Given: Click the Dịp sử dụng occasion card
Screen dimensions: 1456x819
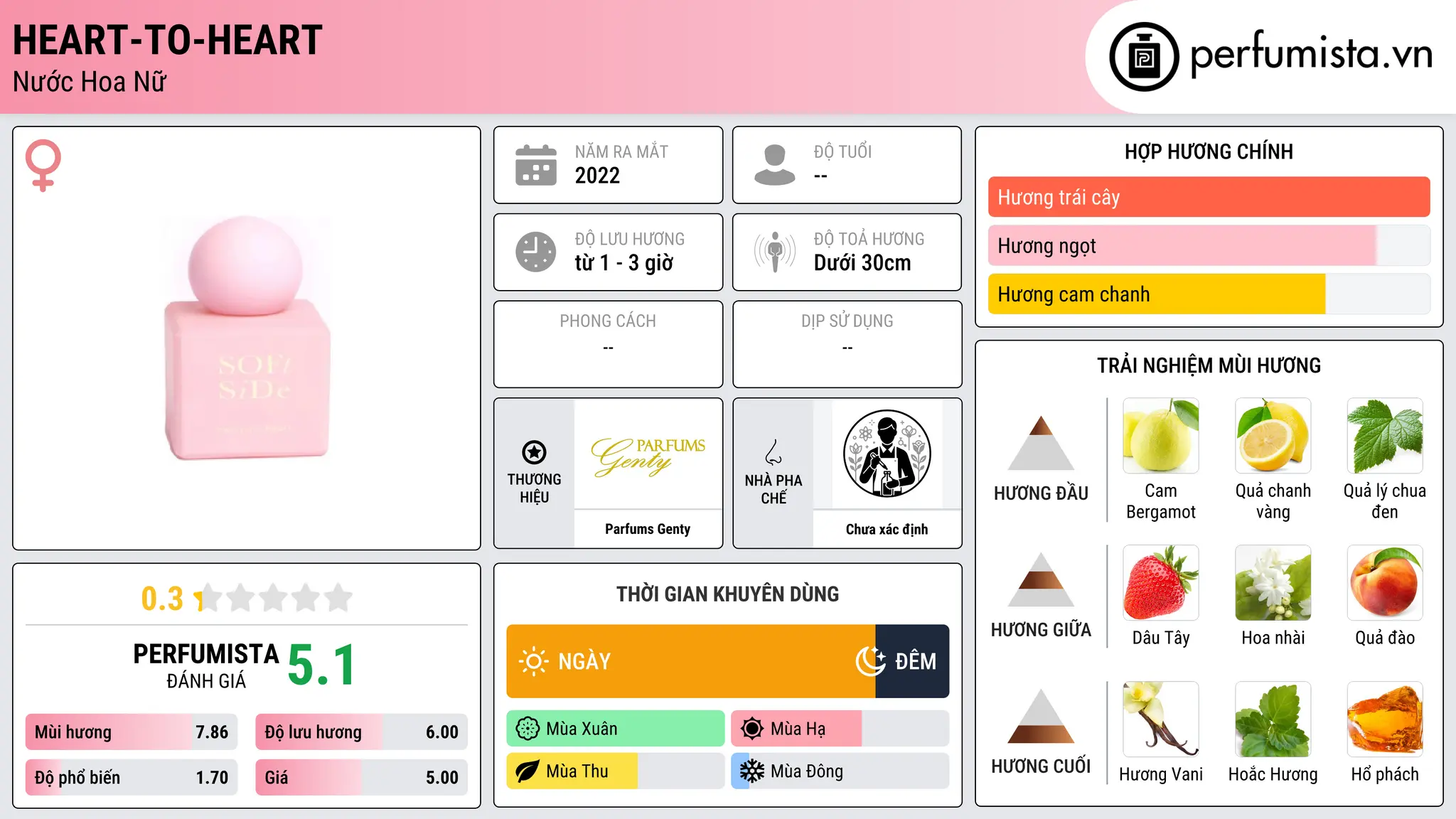Looking at the screenshot, I should [x=847, y=344].
